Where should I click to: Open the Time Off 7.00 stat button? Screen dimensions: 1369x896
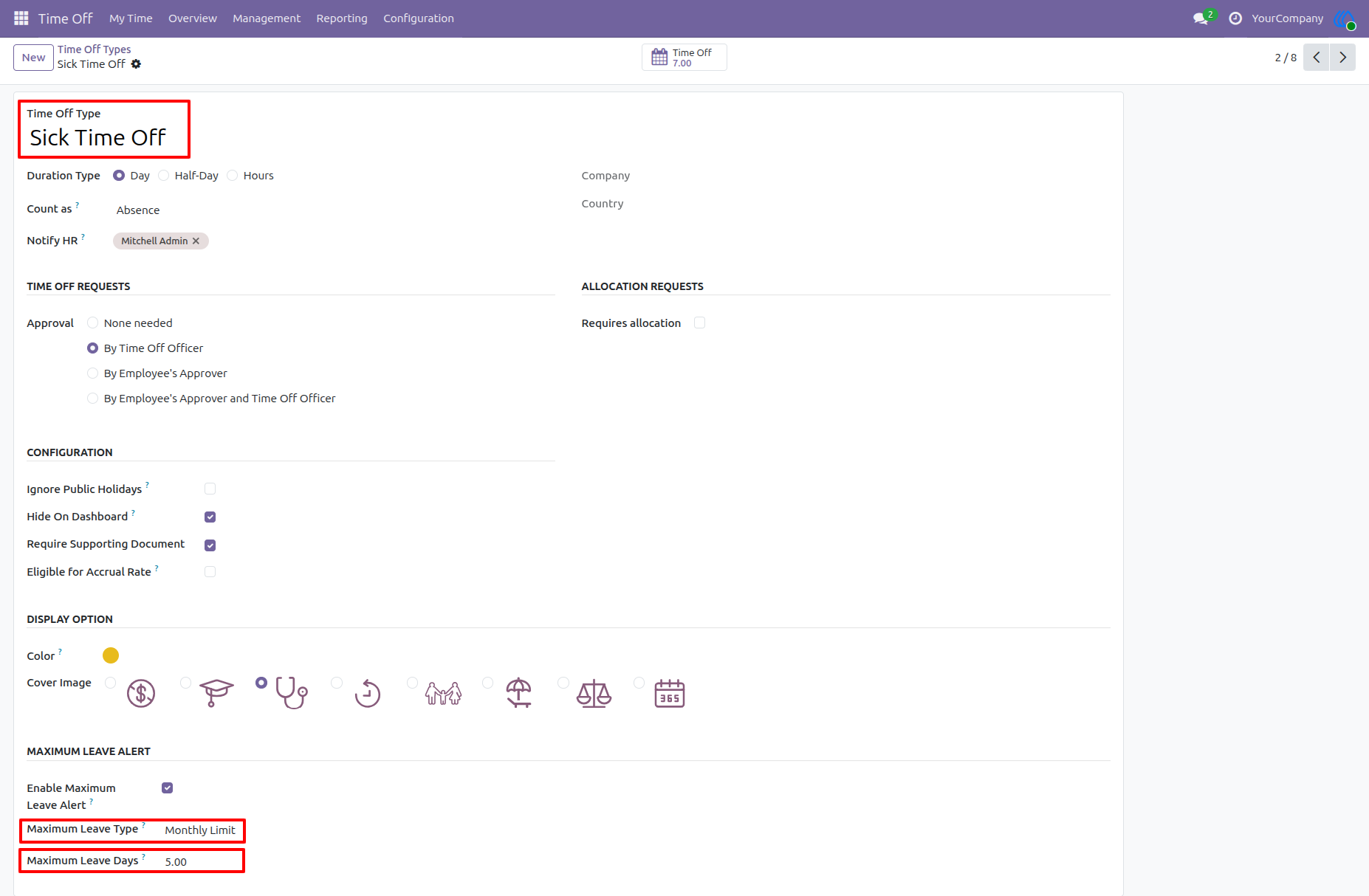[x=684, y=58]
